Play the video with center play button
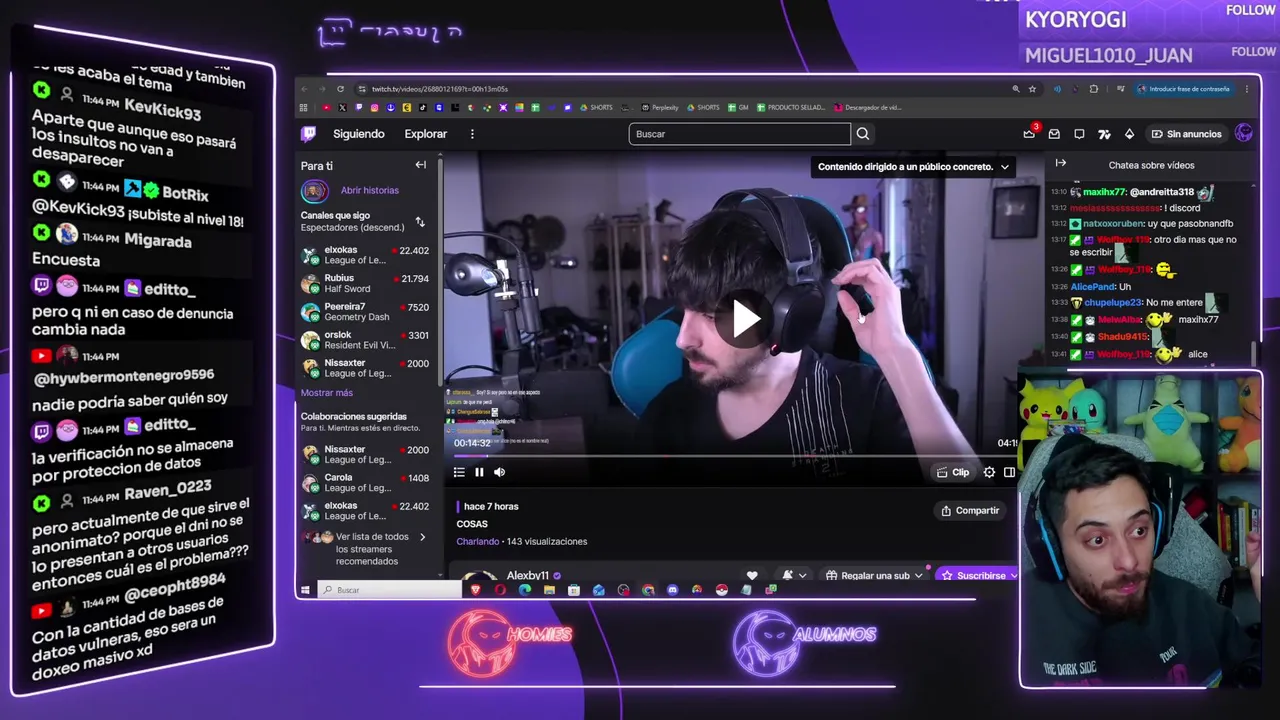The image size is (1280, 720). tap(745, 319)
